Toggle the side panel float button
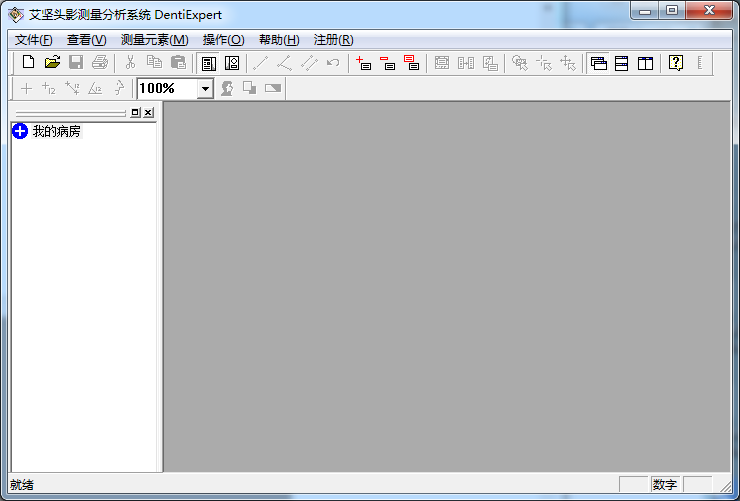Image resolution: width=740 pixels, height=501 pixels. coord(135,113)
